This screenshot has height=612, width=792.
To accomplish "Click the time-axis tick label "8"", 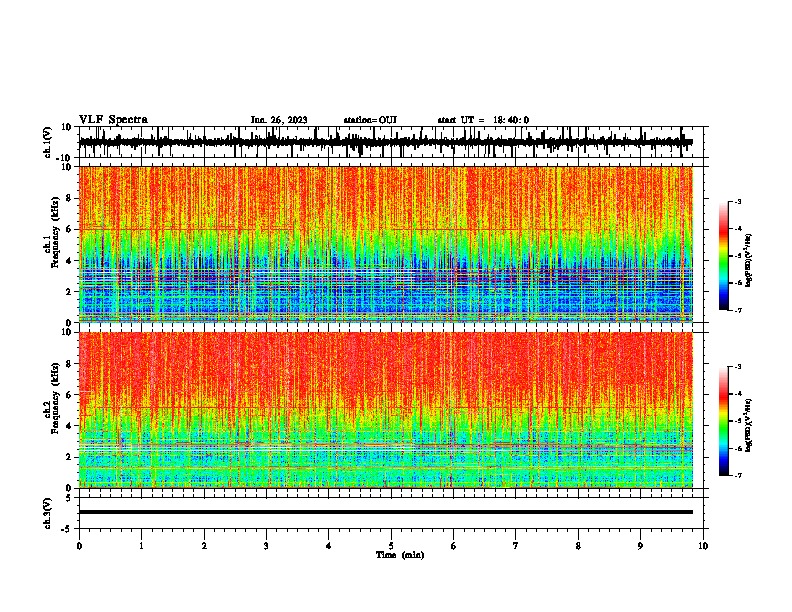I will pos(578,546).
